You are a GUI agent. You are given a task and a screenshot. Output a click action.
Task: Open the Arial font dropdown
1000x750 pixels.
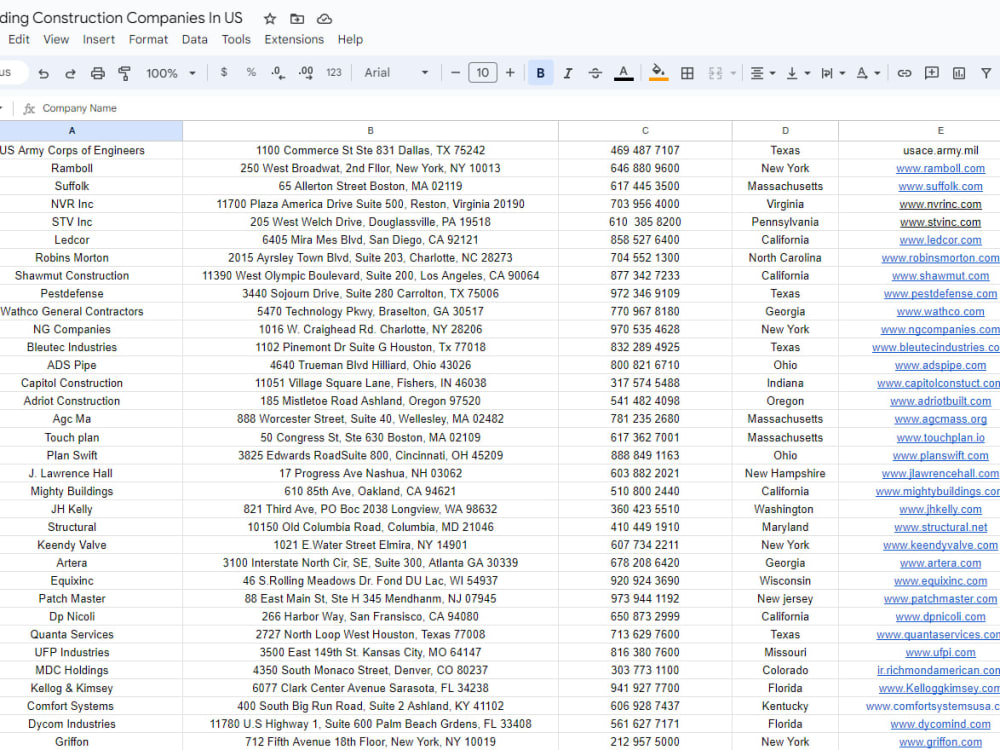[x=396, y=73]
